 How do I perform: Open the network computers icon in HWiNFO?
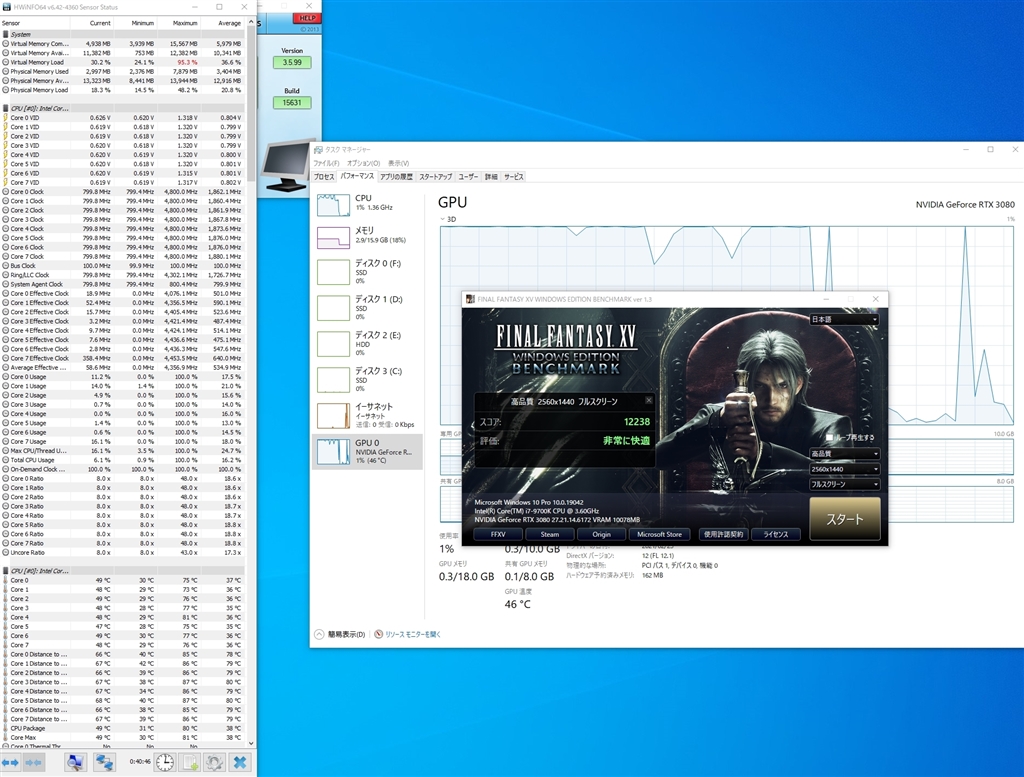[105, 762]
